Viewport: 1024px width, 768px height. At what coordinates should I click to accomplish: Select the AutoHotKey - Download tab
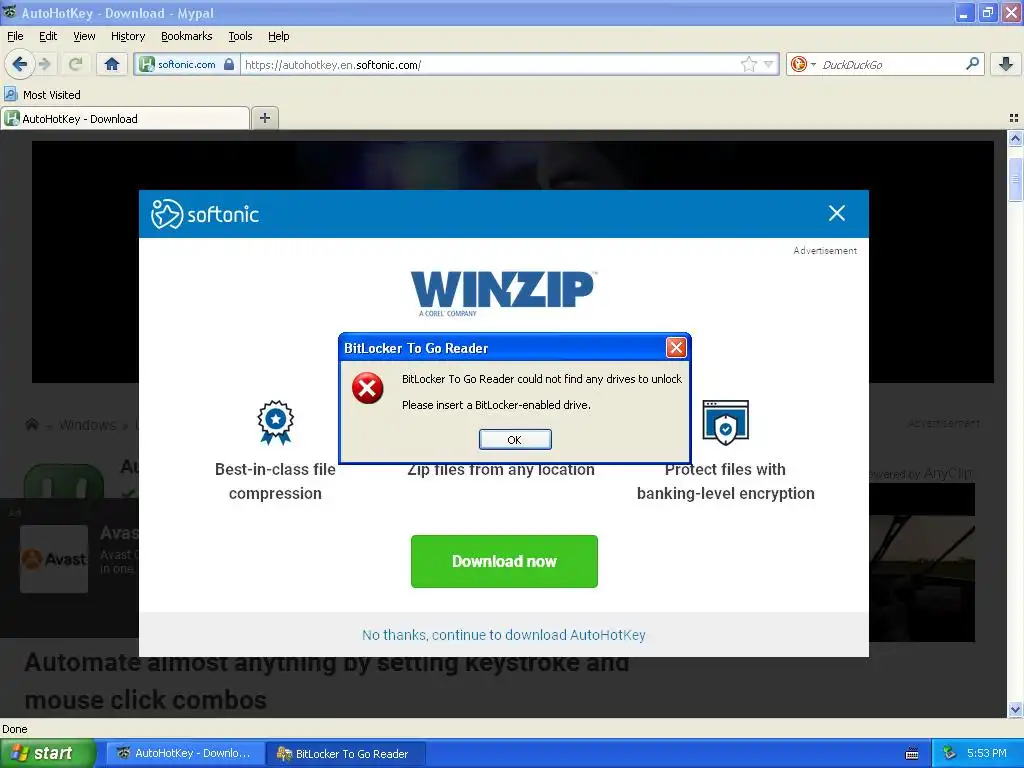pyautogui.click(x=125, y=119)
